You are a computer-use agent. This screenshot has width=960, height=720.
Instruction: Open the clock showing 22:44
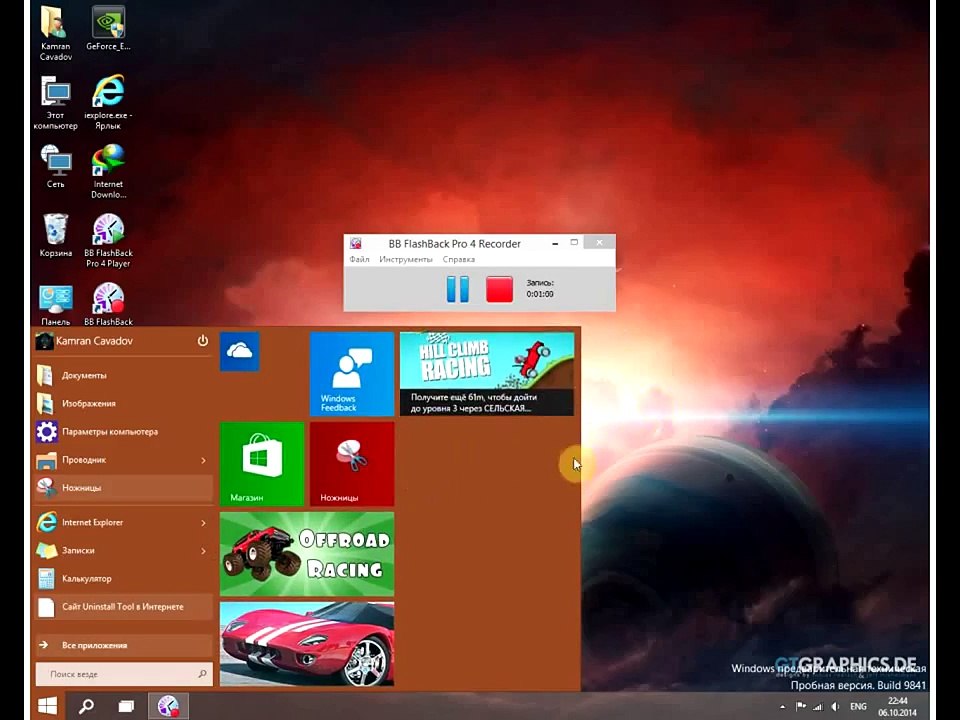click(898, 707)
